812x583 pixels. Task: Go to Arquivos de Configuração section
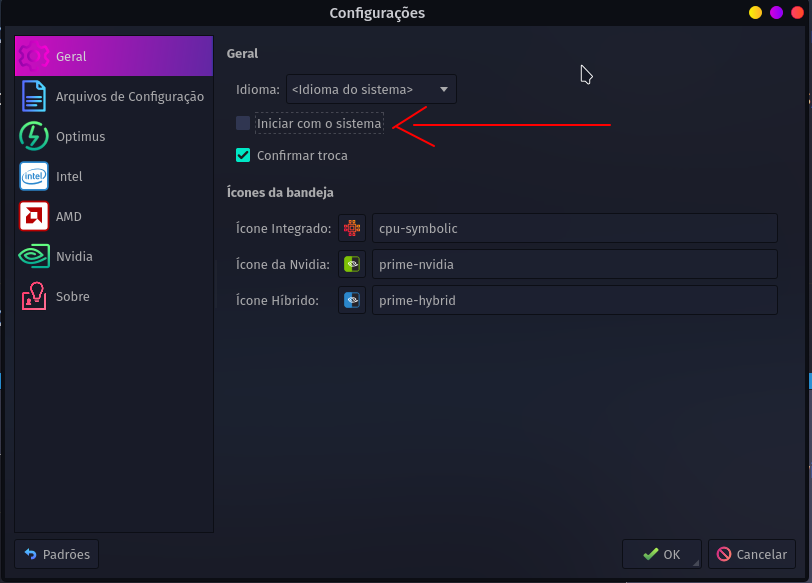coord(114,96)
